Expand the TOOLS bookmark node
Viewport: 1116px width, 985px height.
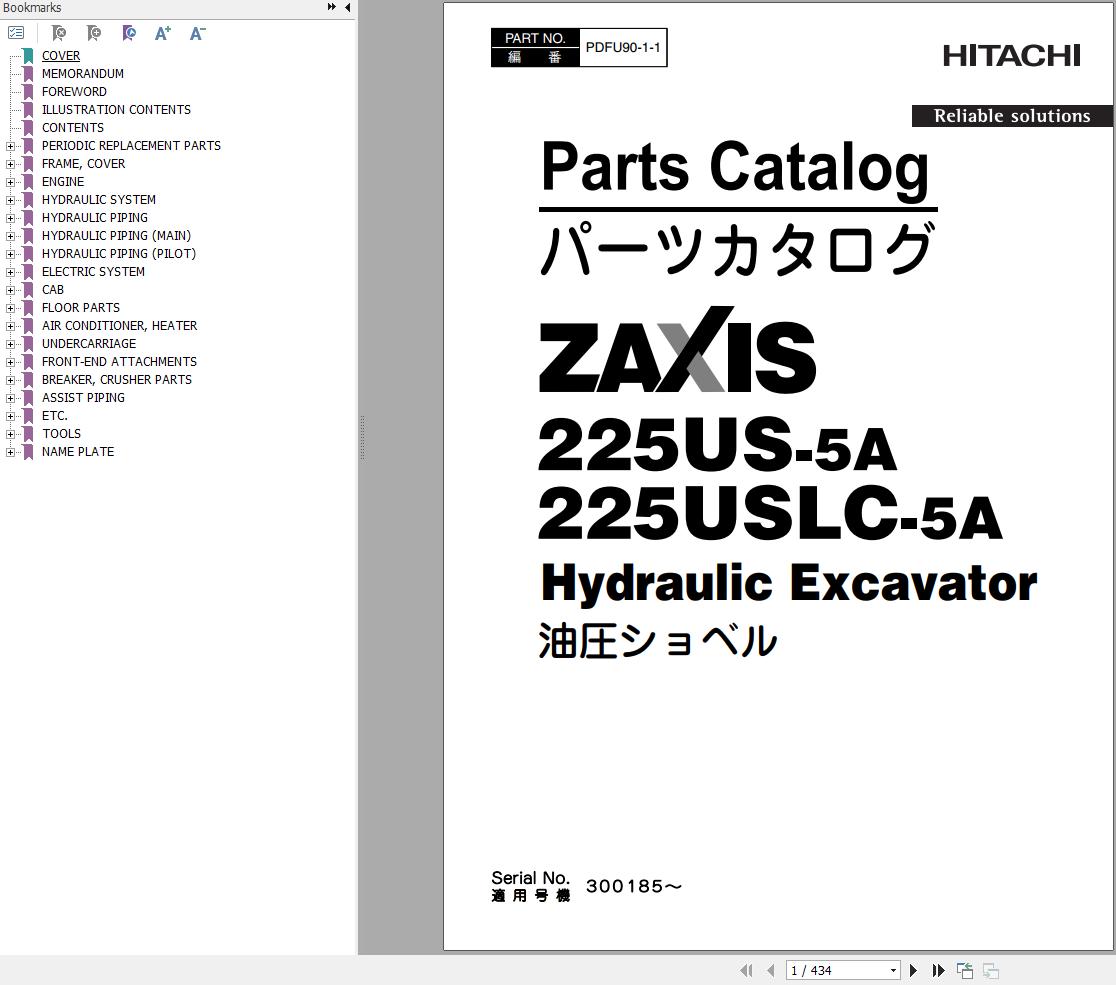coord(10,434)
